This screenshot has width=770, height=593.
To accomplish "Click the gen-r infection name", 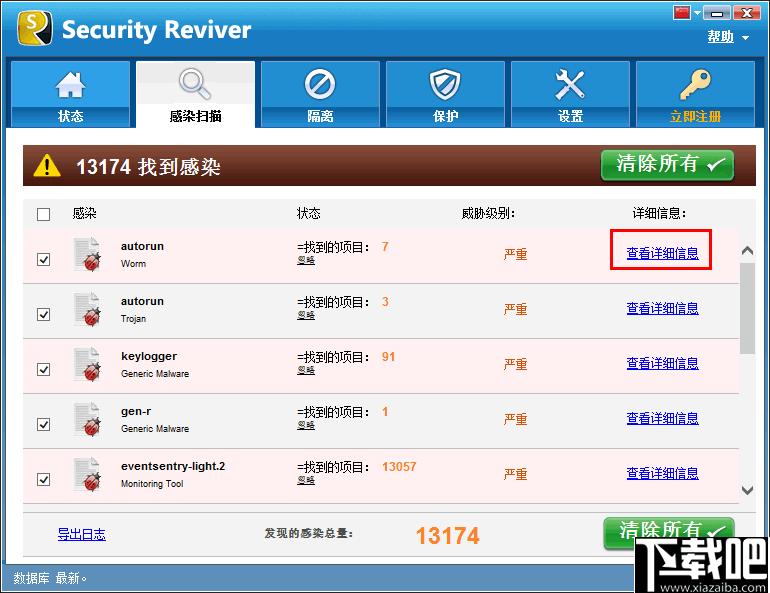I will point(136,411).
